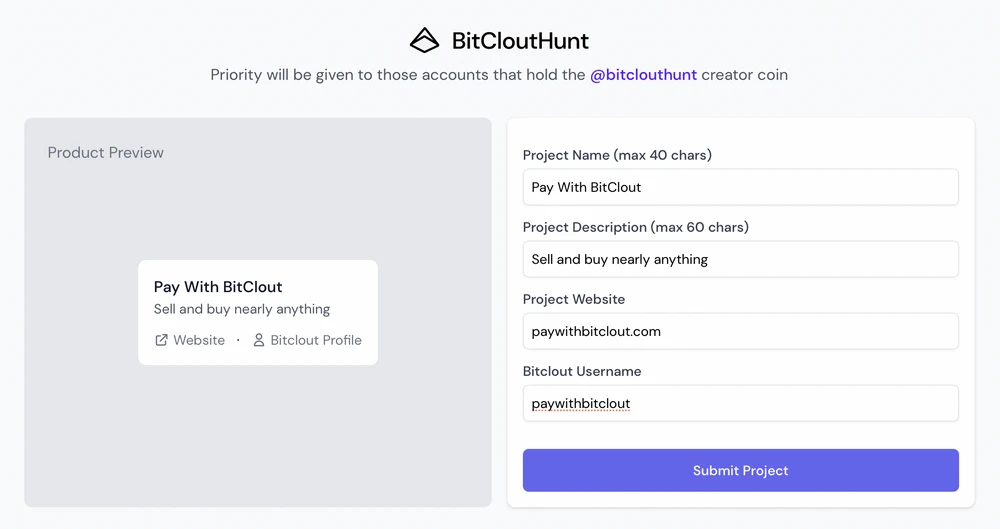Open the Bitclout Profile link in preview
1000x529 pixels.
pyautogui.click(x=315, y=340)
